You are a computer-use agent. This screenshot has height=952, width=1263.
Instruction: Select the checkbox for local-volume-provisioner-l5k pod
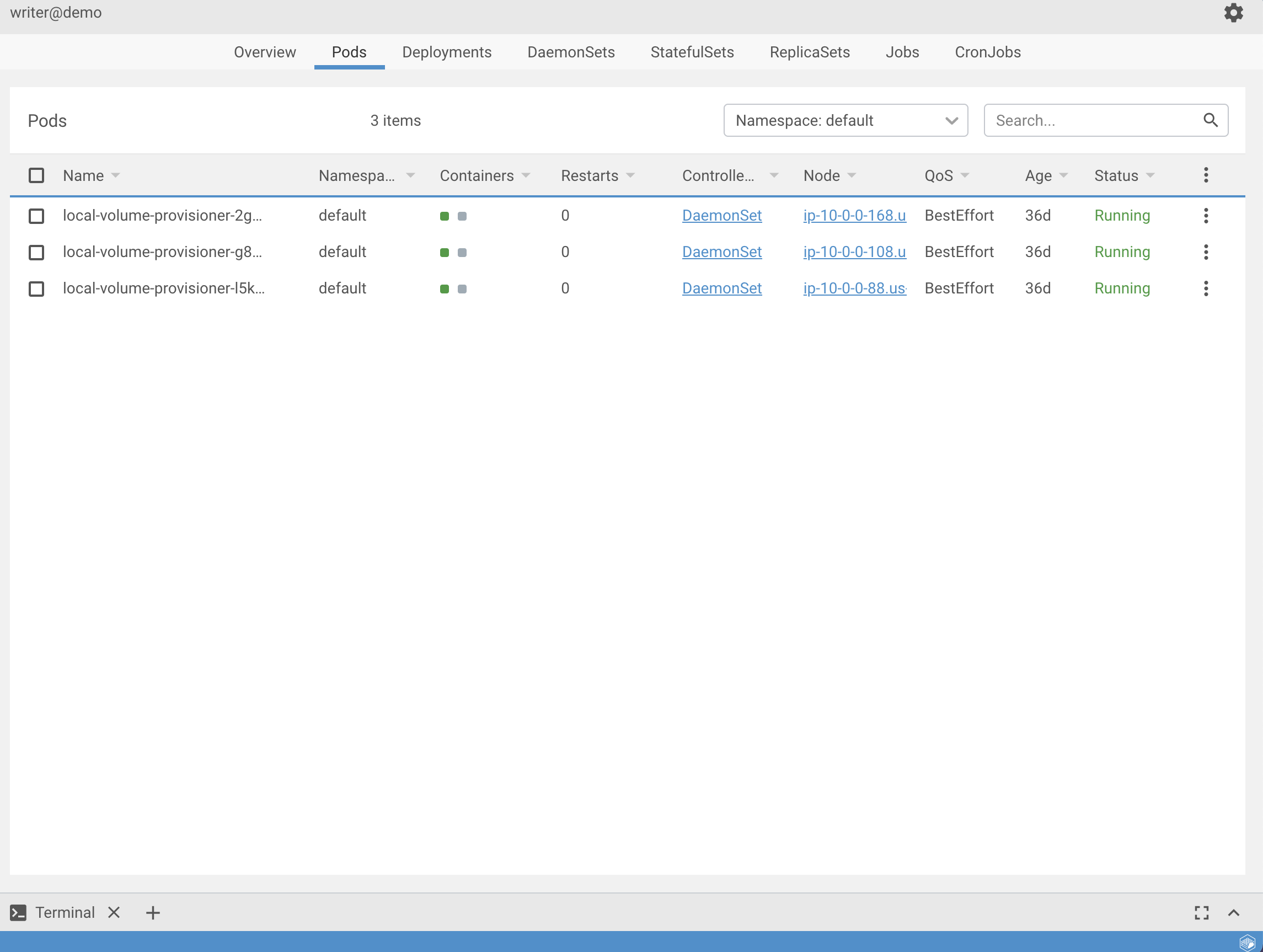pyautogui.click(x=36, y=288)
